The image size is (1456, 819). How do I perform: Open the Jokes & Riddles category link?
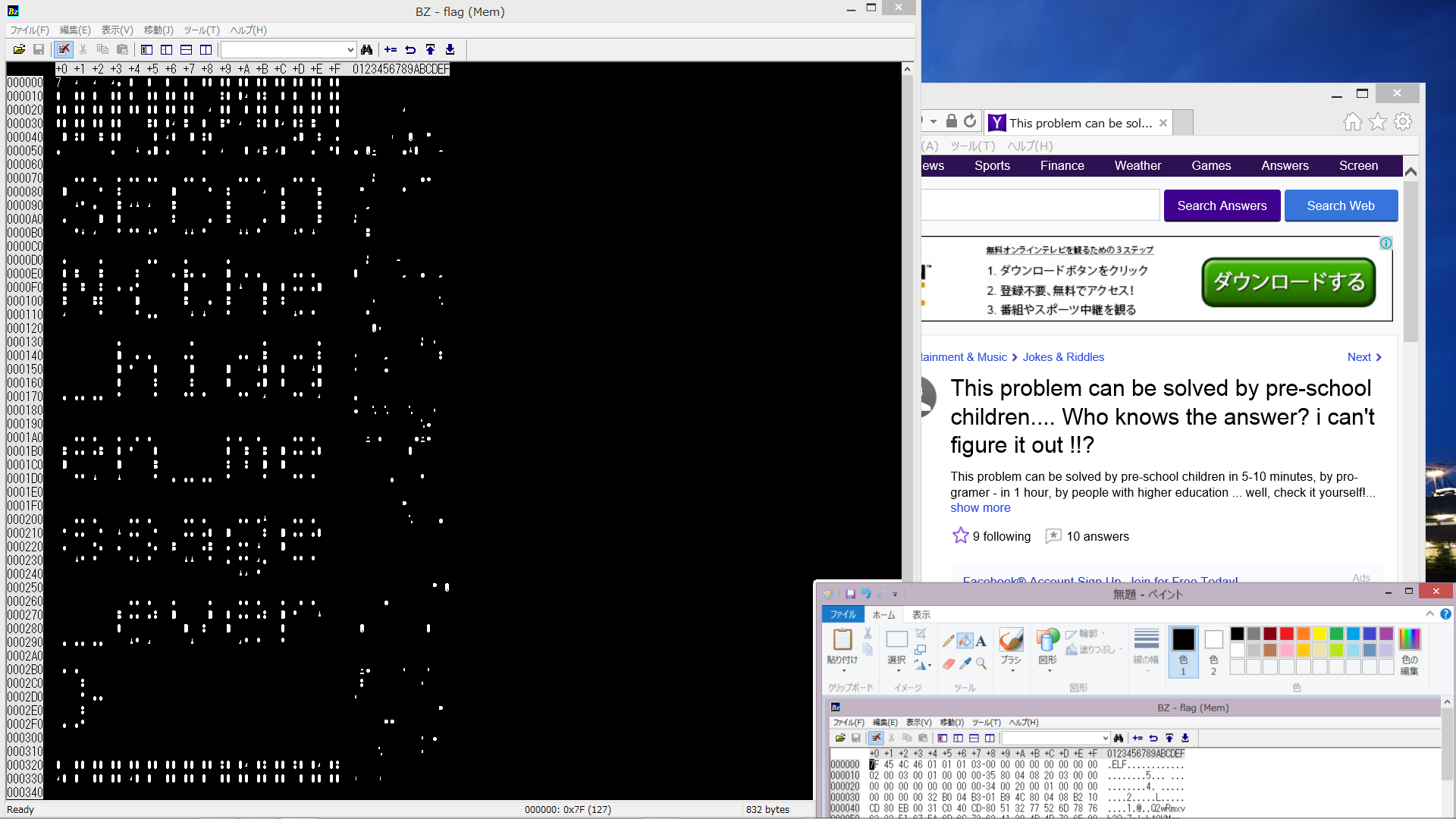pos(1062,357)
